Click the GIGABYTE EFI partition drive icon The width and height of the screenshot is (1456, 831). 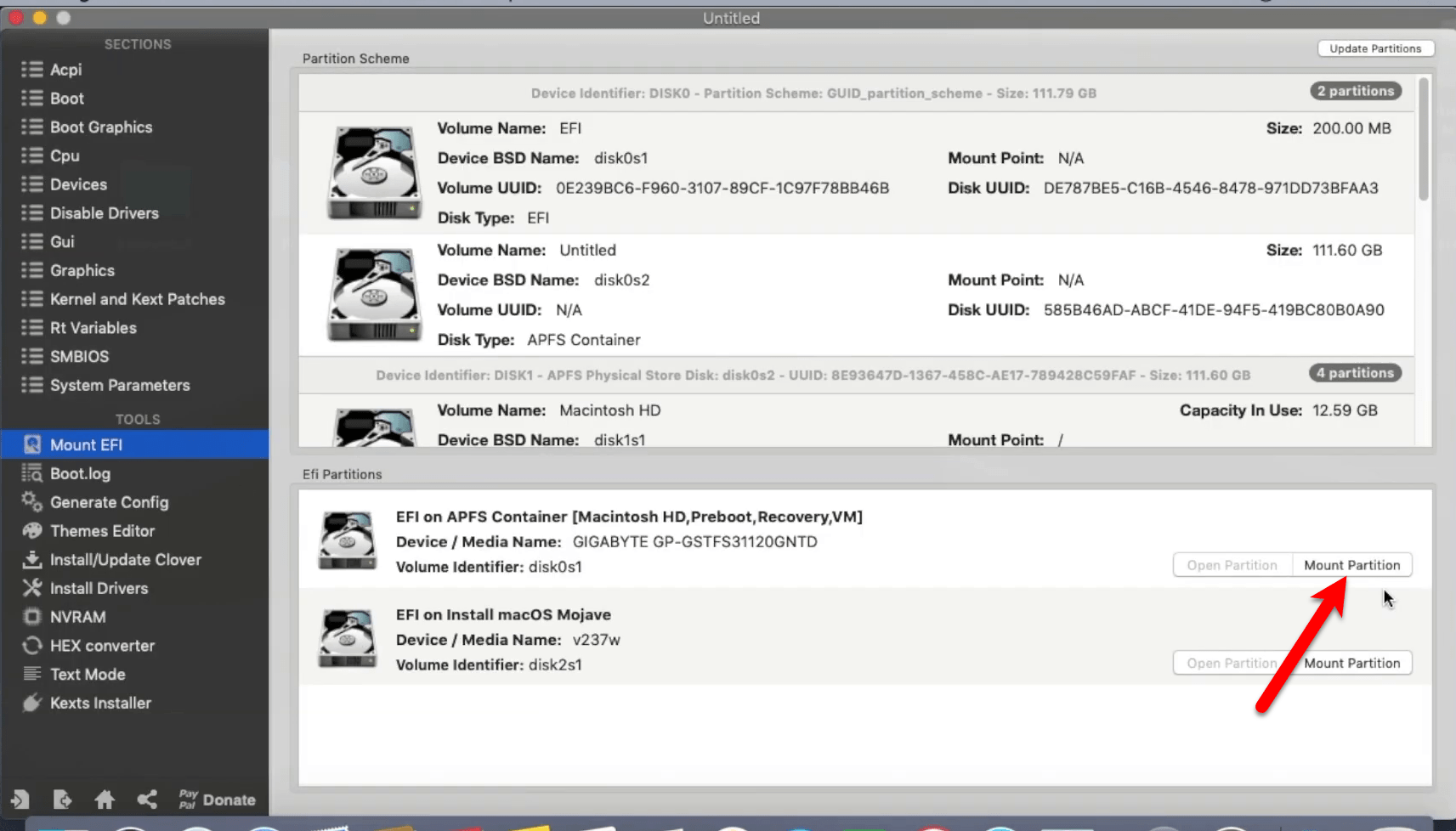347,540
